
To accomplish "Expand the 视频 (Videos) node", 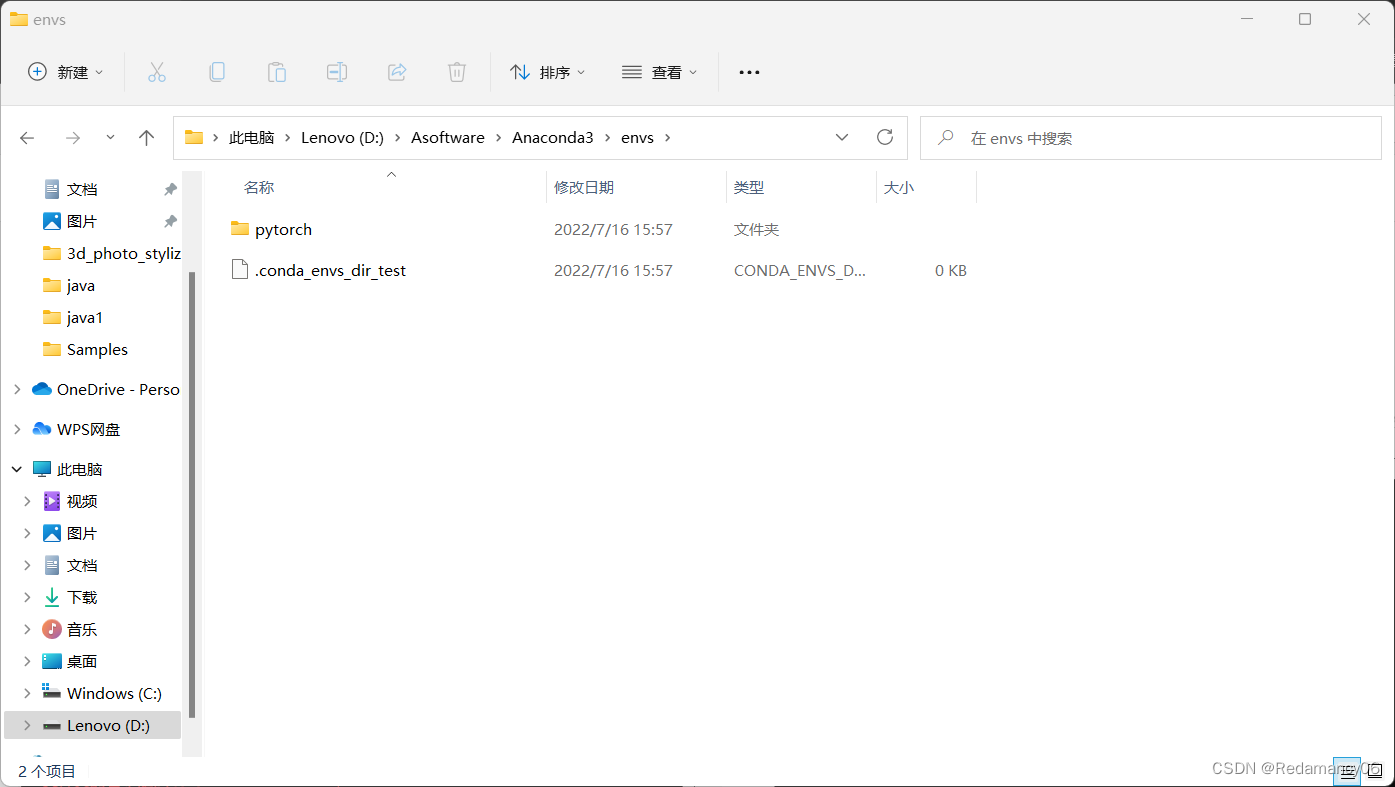I will click(28, 501).
